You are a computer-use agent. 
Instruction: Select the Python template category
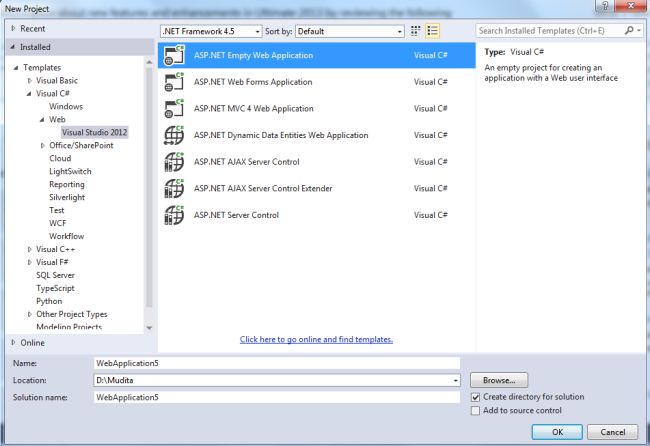pyautogui.click(x=49, y=301)
